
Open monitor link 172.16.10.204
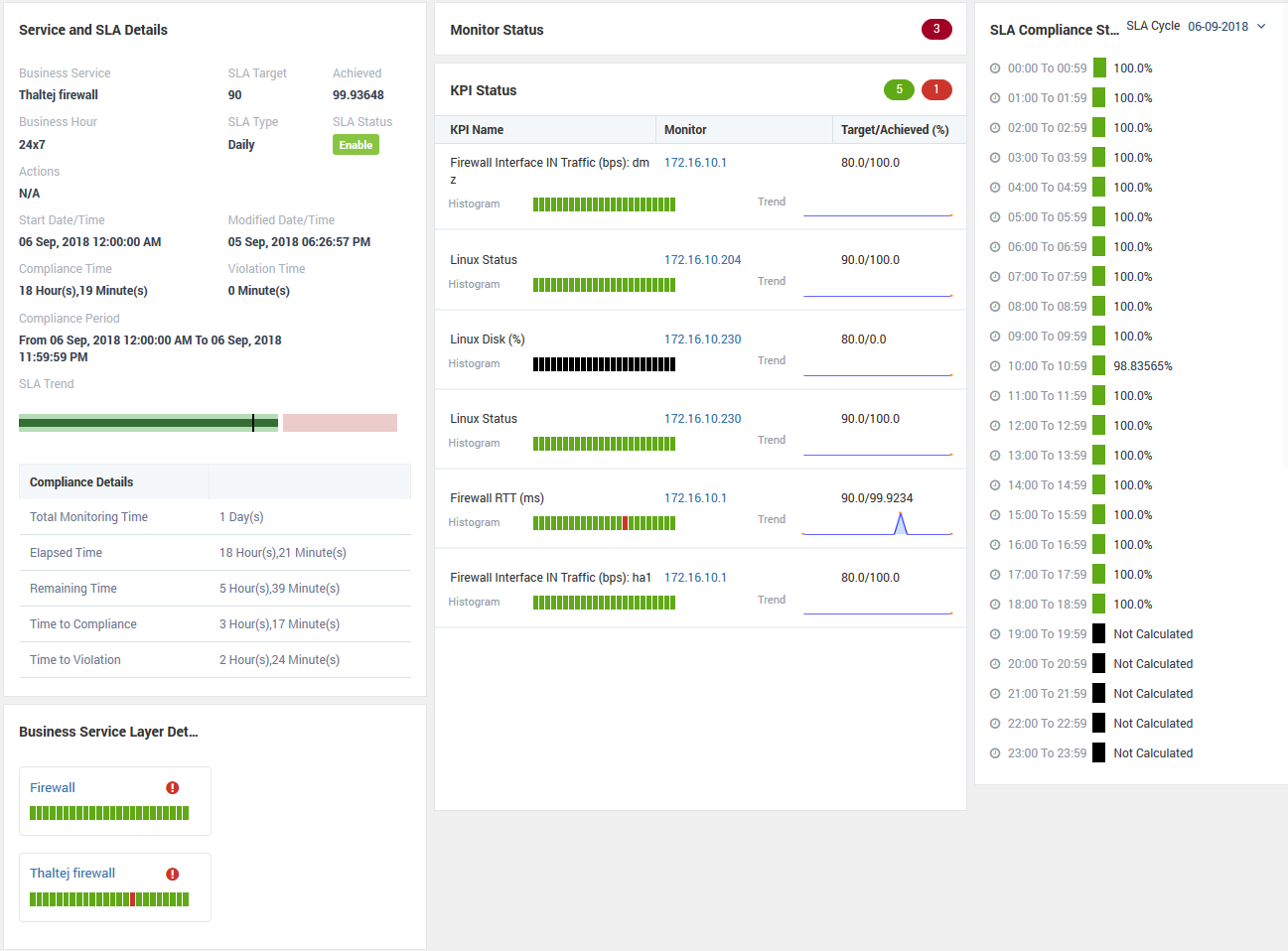tap(702, 260)
